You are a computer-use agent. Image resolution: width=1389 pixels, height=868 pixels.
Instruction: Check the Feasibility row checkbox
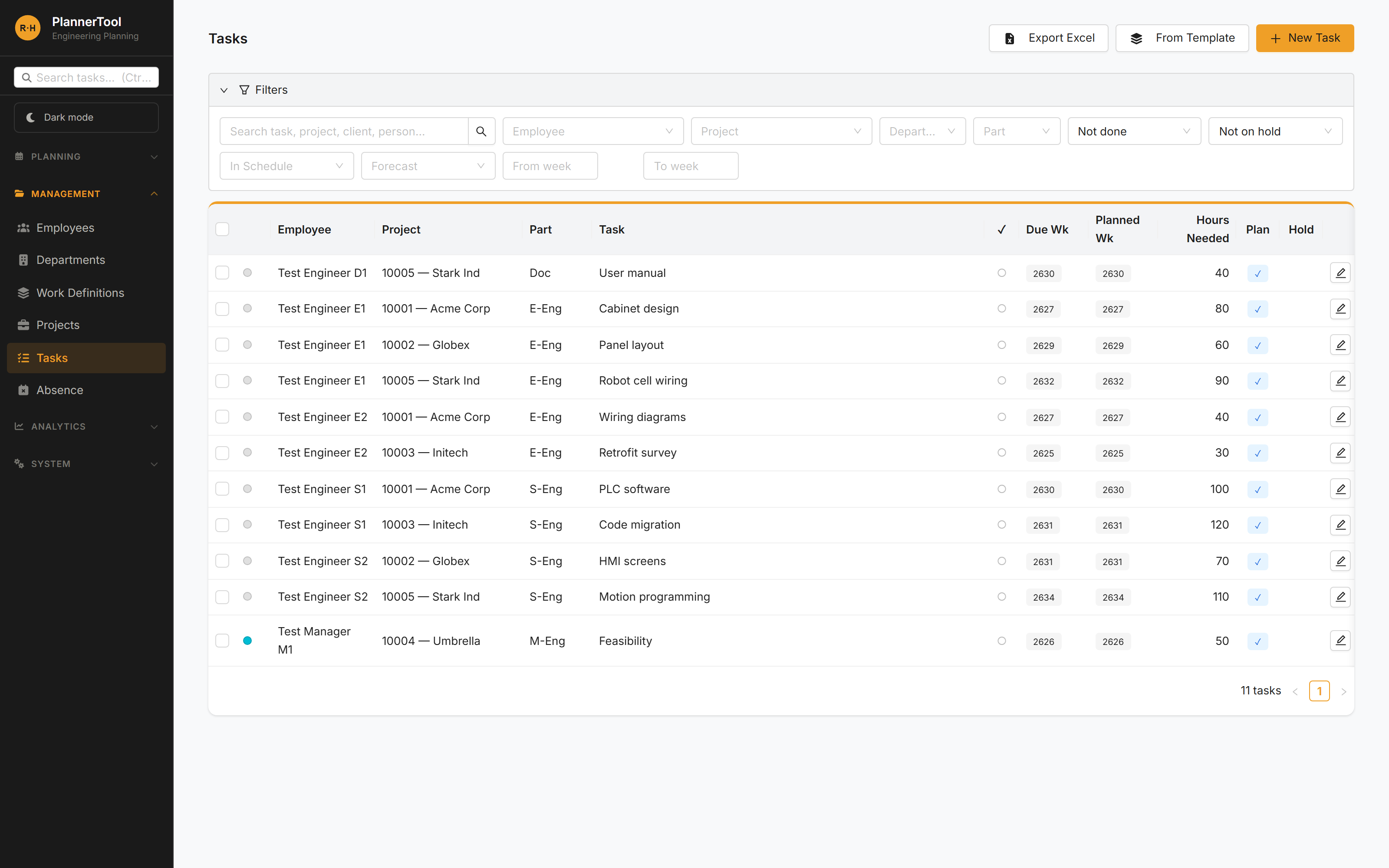[x=222, y=641]
